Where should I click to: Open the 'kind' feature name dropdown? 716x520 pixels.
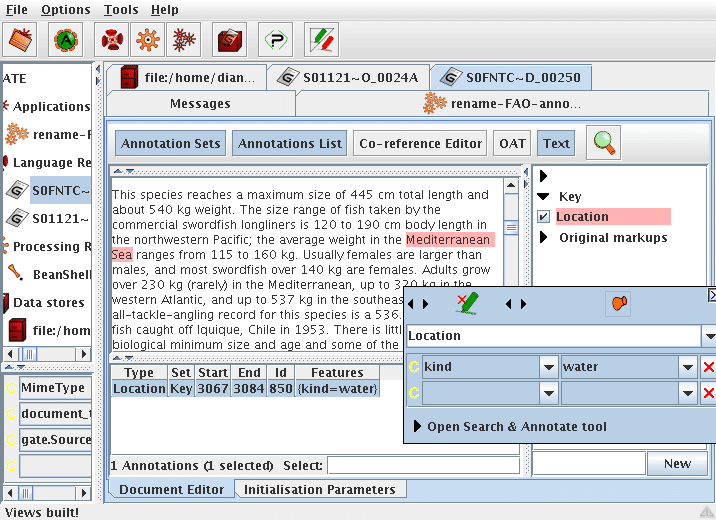click(549, 367)
